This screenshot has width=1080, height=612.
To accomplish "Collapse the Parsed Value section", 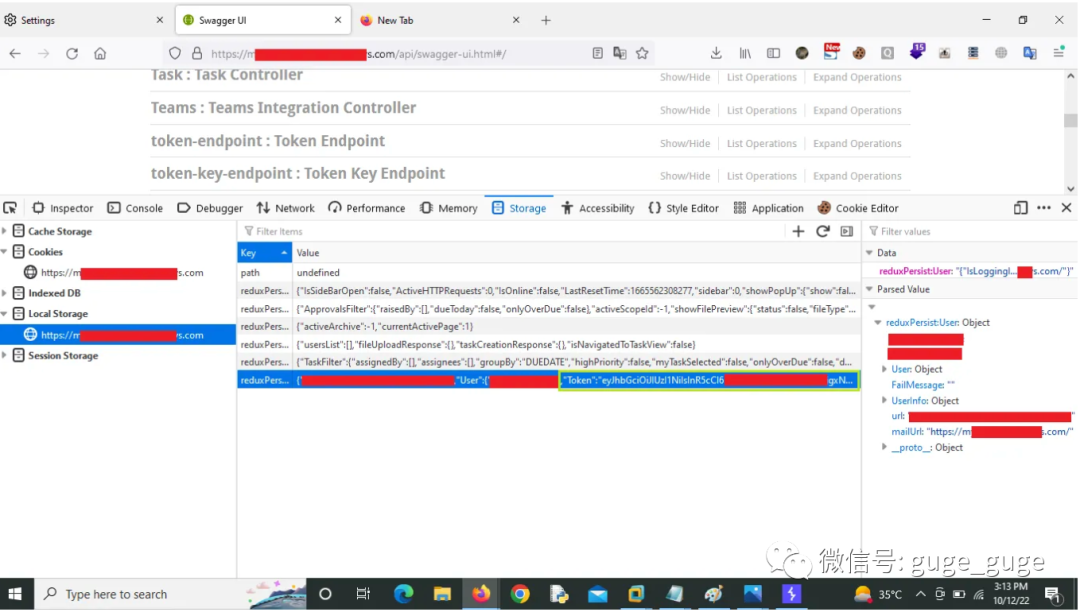I will pos(870,289).
